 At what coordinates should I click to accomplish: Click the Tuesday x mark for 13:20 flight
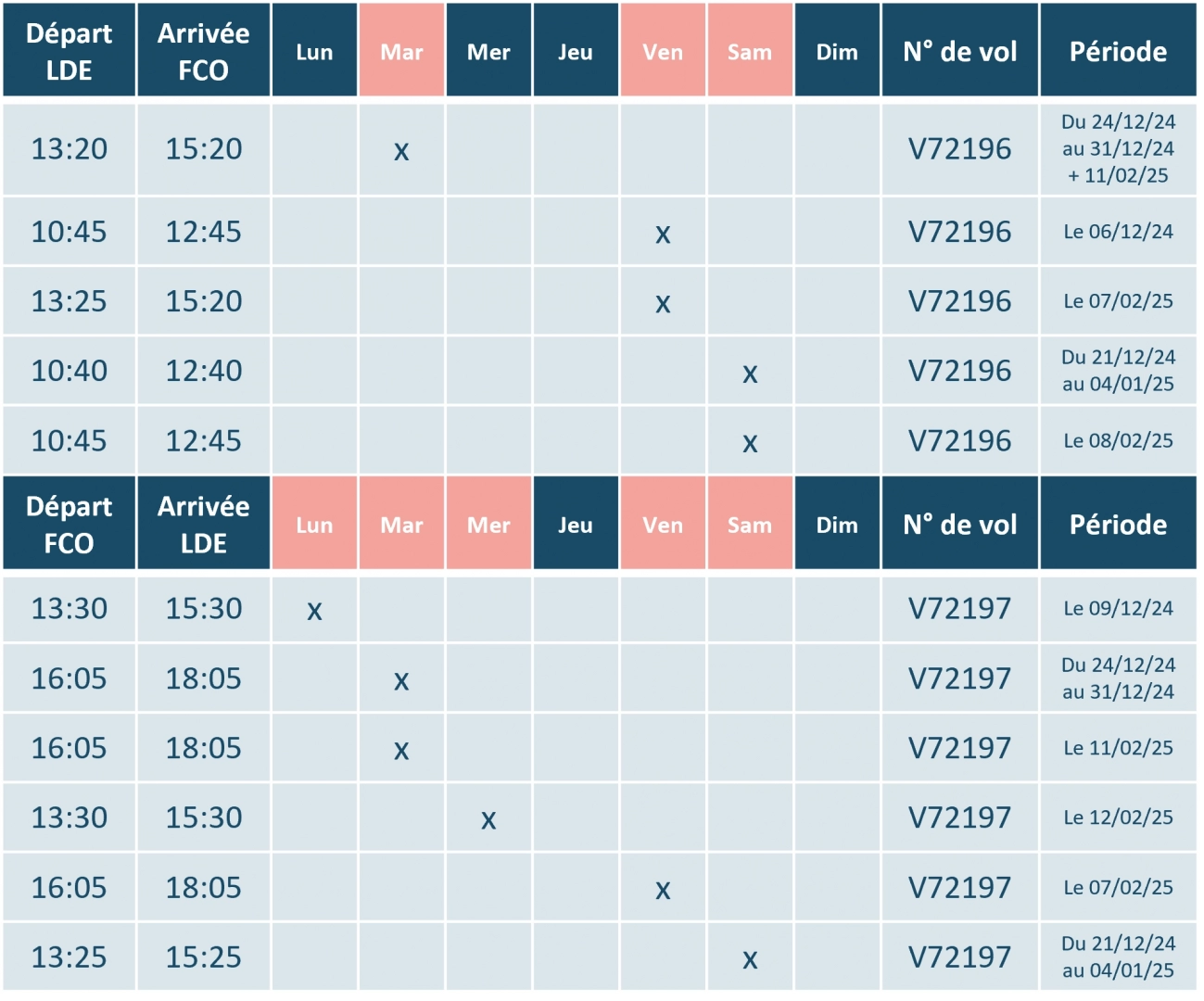401,150
